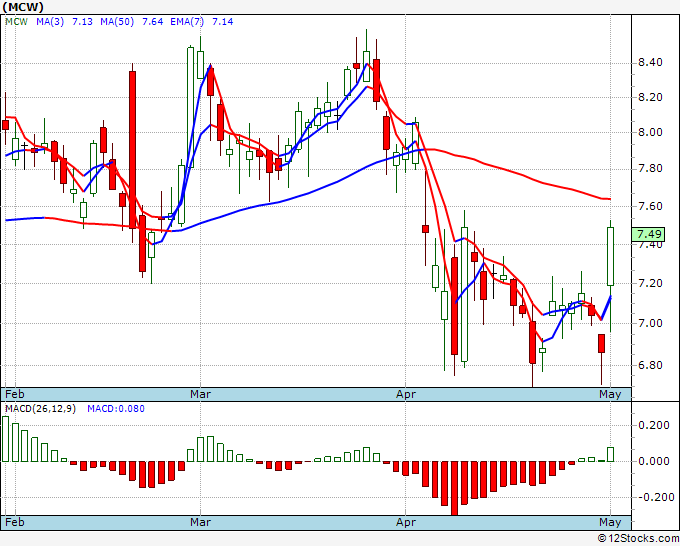Screen dimensions: 680x546
Task: Click the 8.20 price axis label
Action: pyautogui.click(x=651, y=98)
